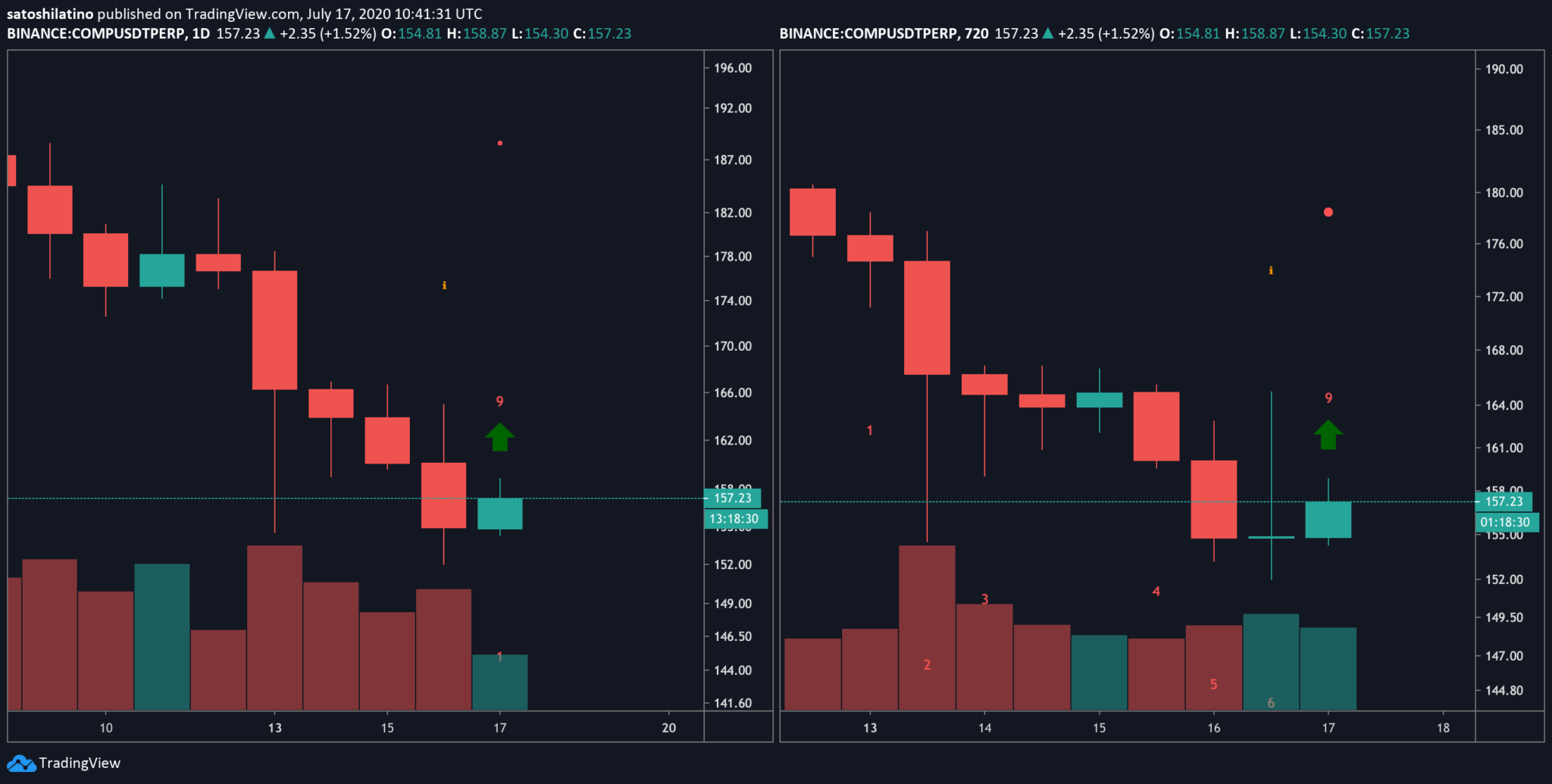The width and height of the screenshot is (1552, 784).
Task: Click the +2.35 (+1.52%) change in 1D header
Action: click(x=328, y=33)
